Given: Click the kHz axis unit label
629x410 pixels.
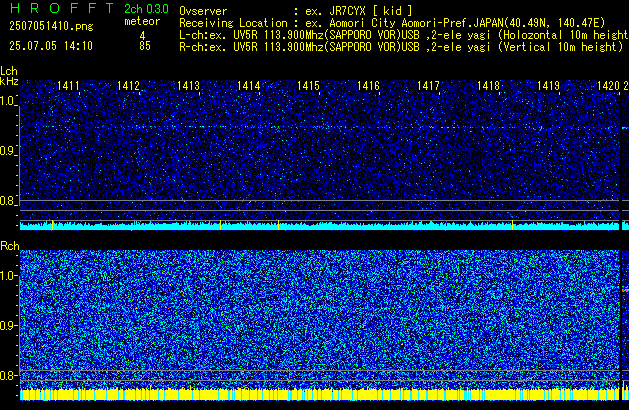Looking at the screenshot, I should (x=9, y=81).
